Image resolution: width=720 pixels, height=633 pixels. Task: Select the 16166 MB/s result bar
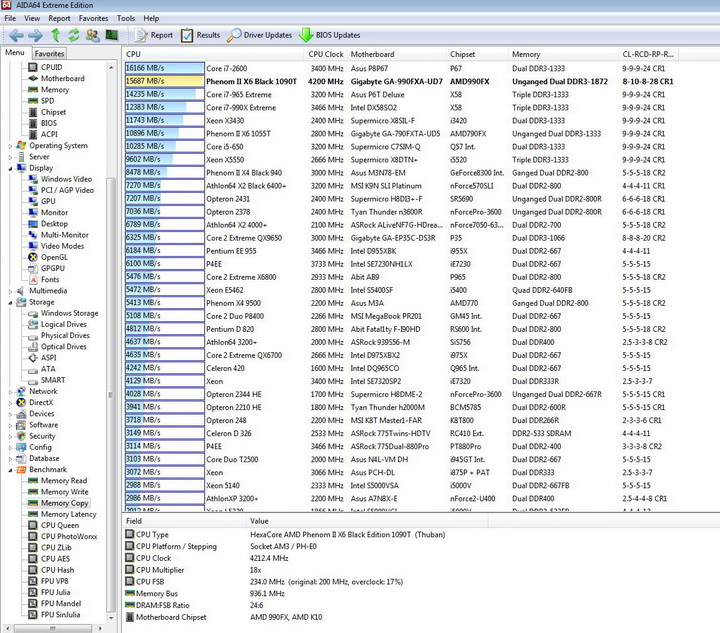pyautogui.click(x=164, y=68)
